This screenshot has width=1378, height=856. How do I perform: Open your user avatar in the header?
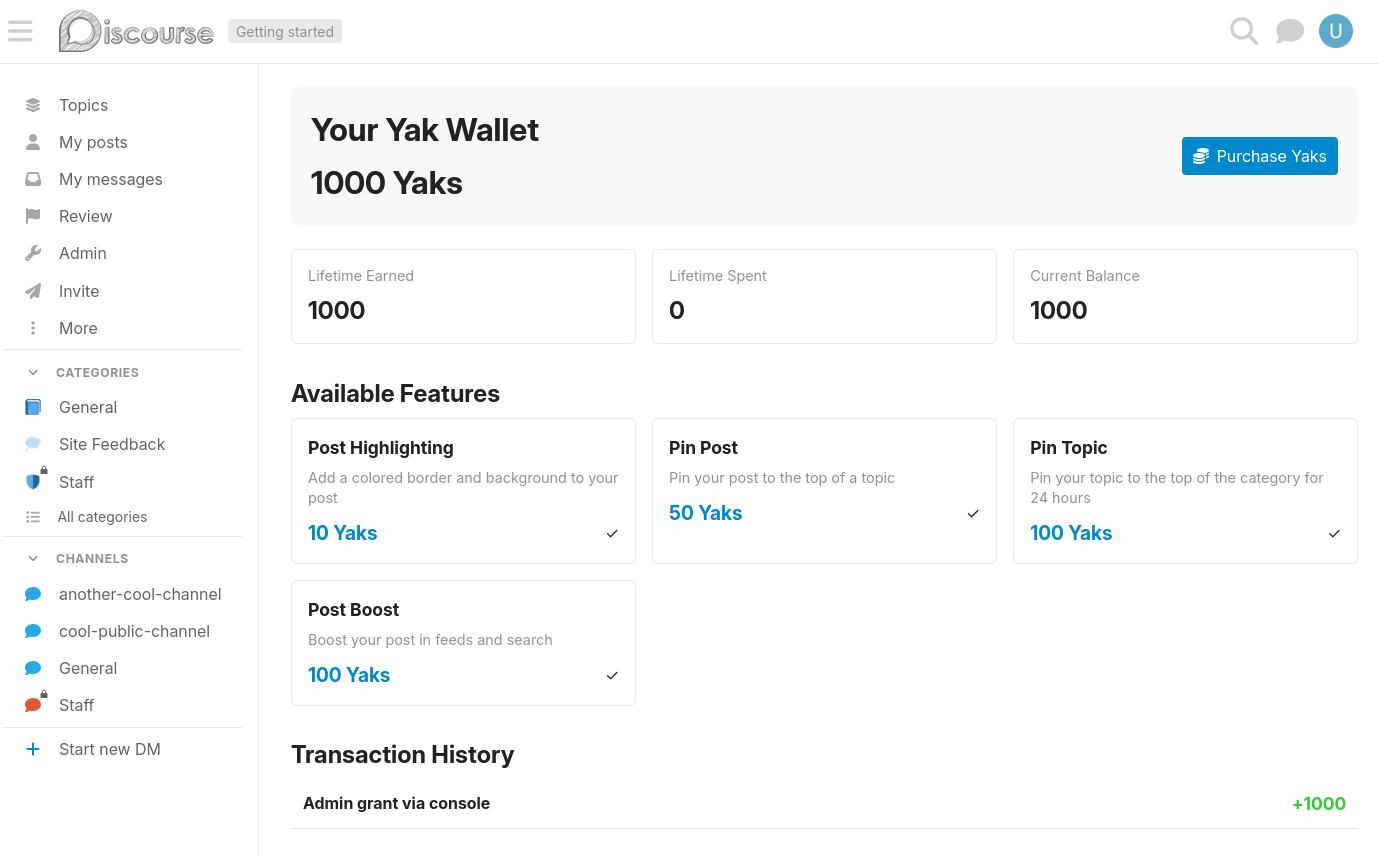coord(1336,31)
